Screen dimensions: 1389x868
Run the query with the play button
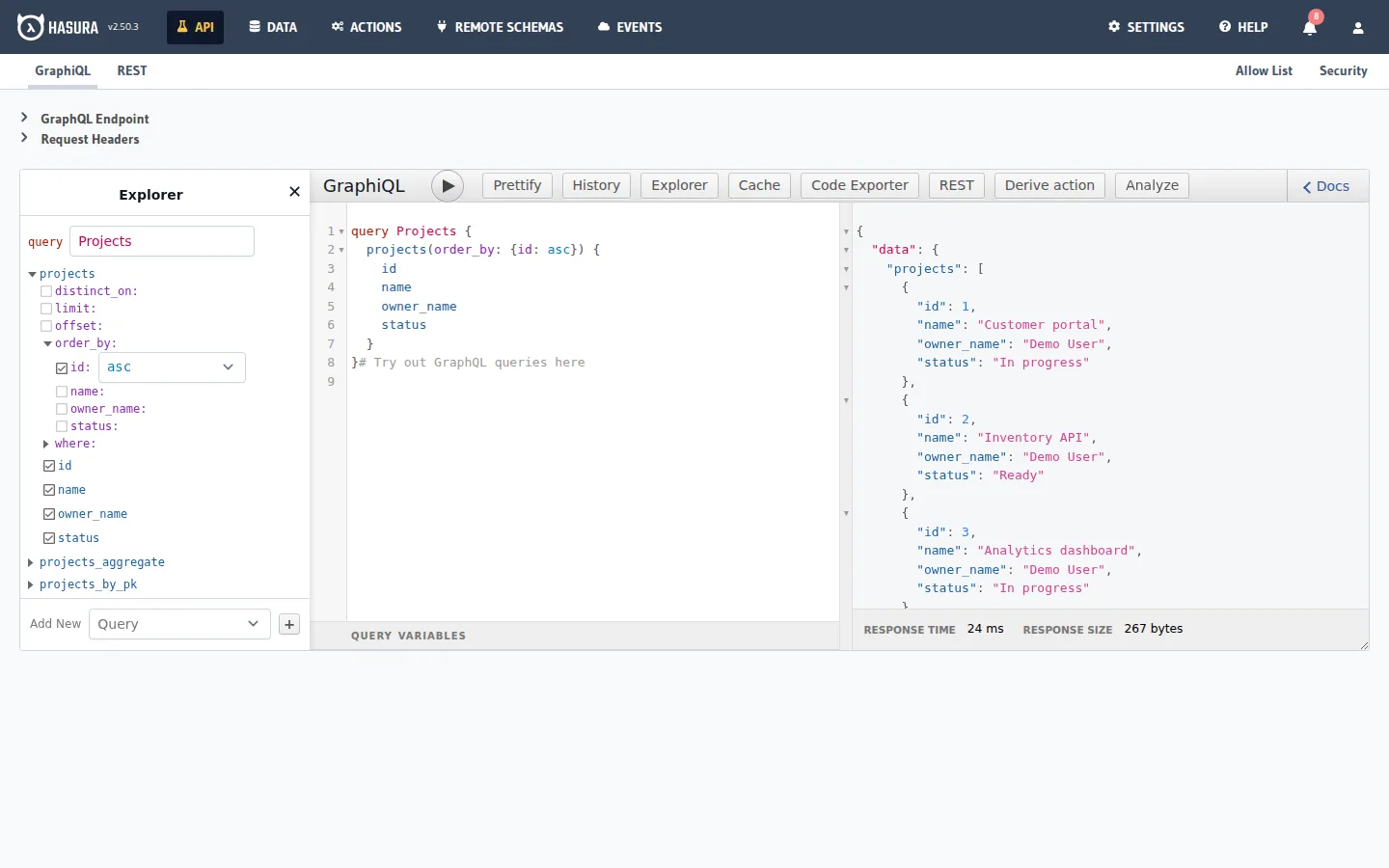click(448, 186)
